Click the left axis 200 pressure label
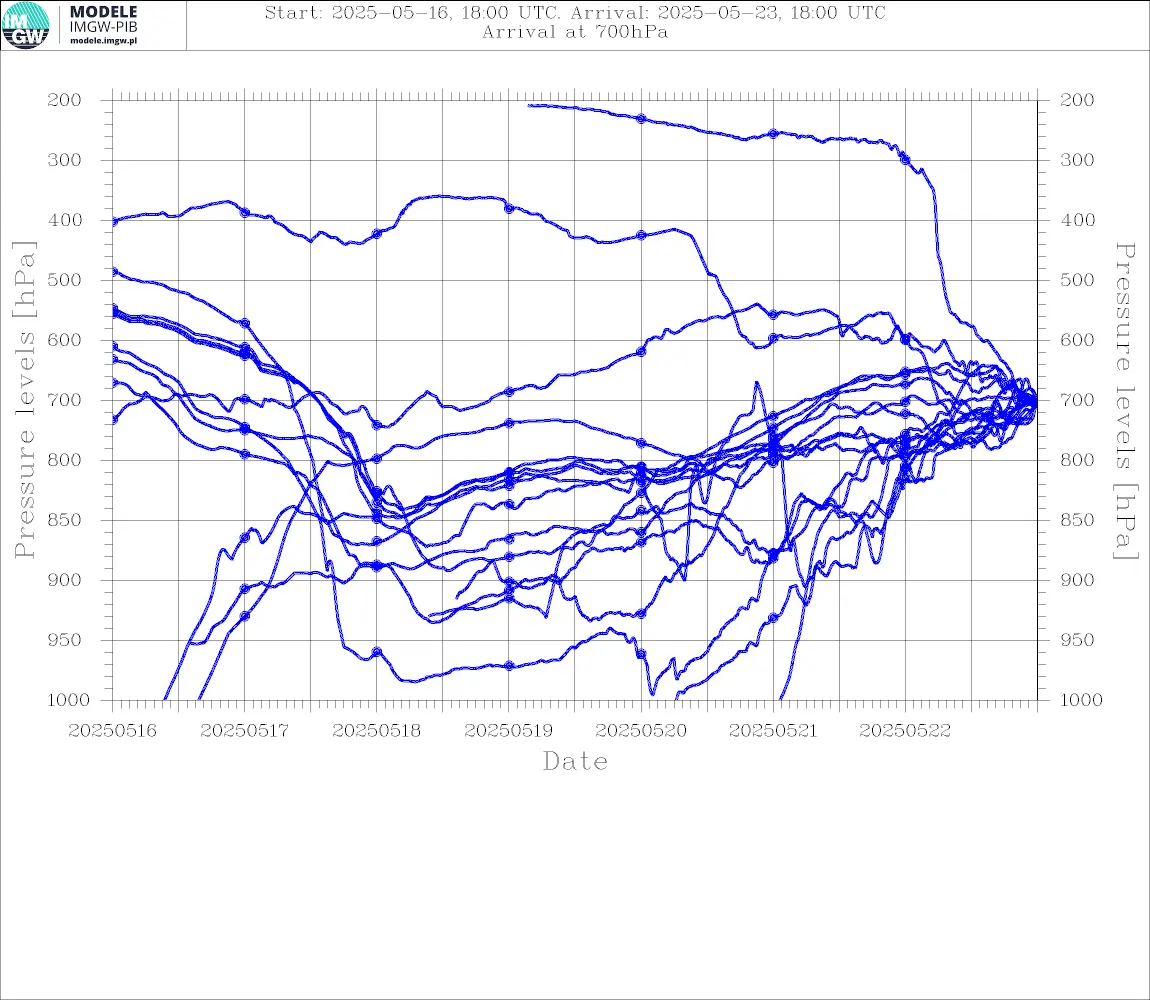This screenshot has width=1150, height=1000. pyautogui.click(x=65, y=100)
